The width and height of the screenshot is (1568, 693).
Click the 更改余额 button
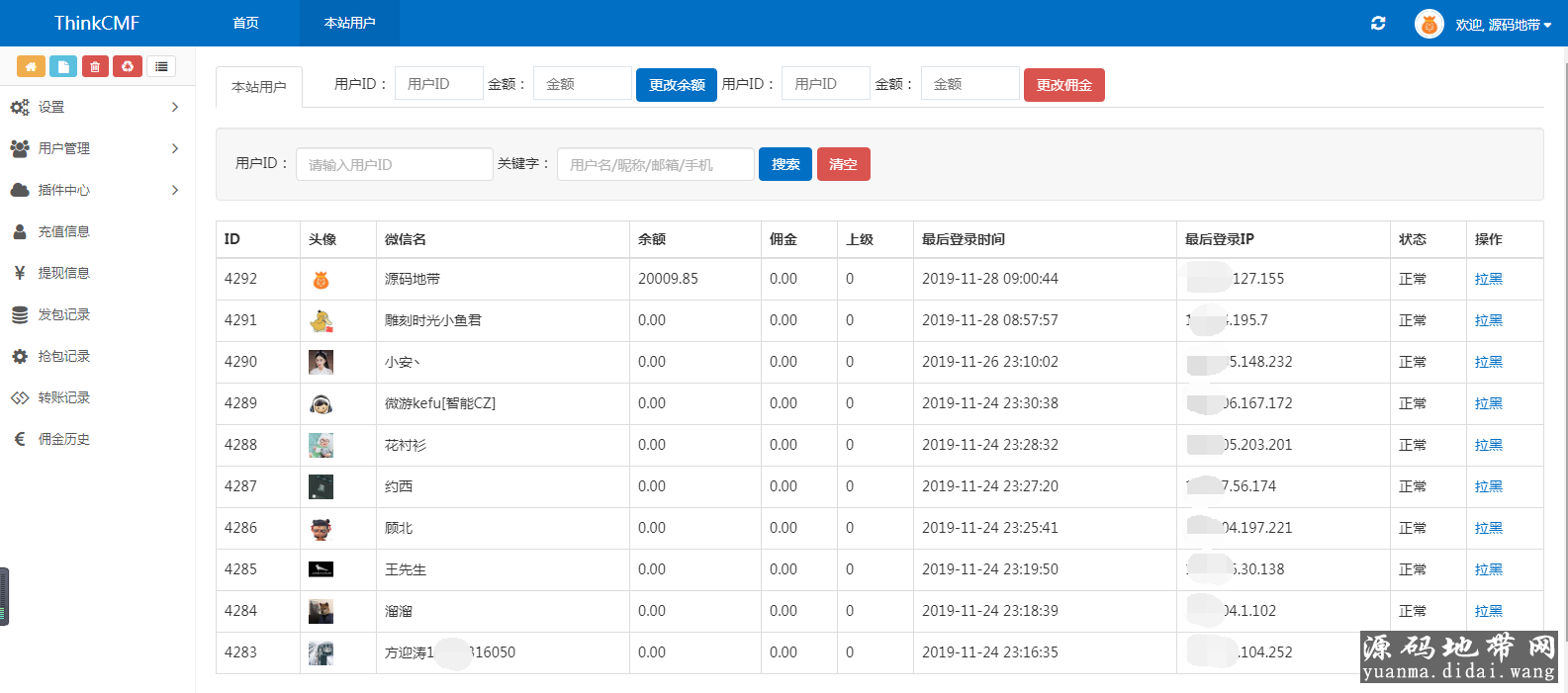tap(677, 85)
